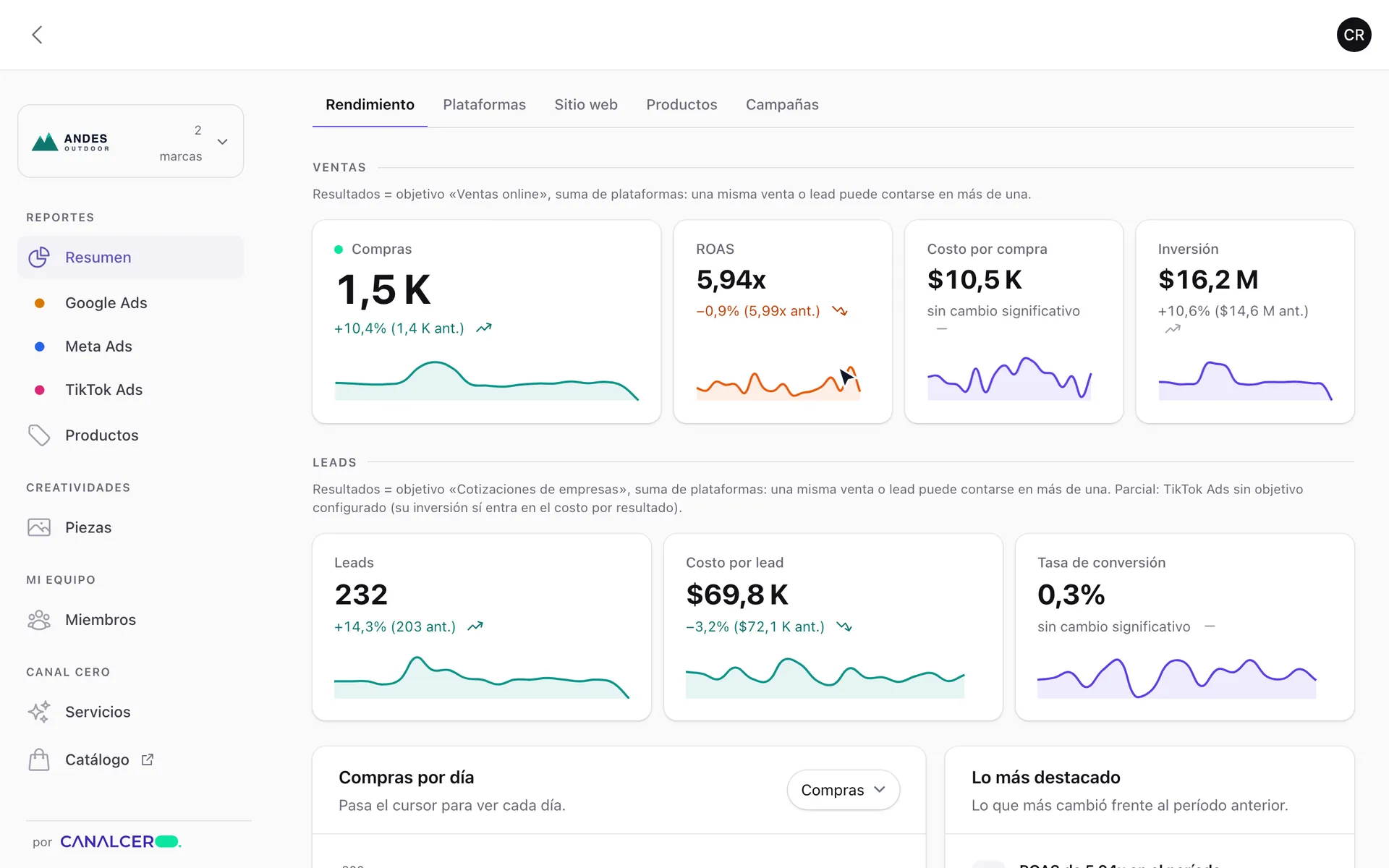
Task: Switch to the Rendimiento tab
Action: [370, 105]
